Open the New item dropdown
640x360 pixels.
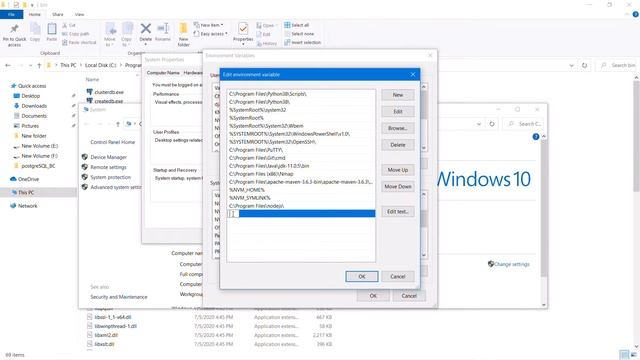pyautogui.click(x=209, y=25)
